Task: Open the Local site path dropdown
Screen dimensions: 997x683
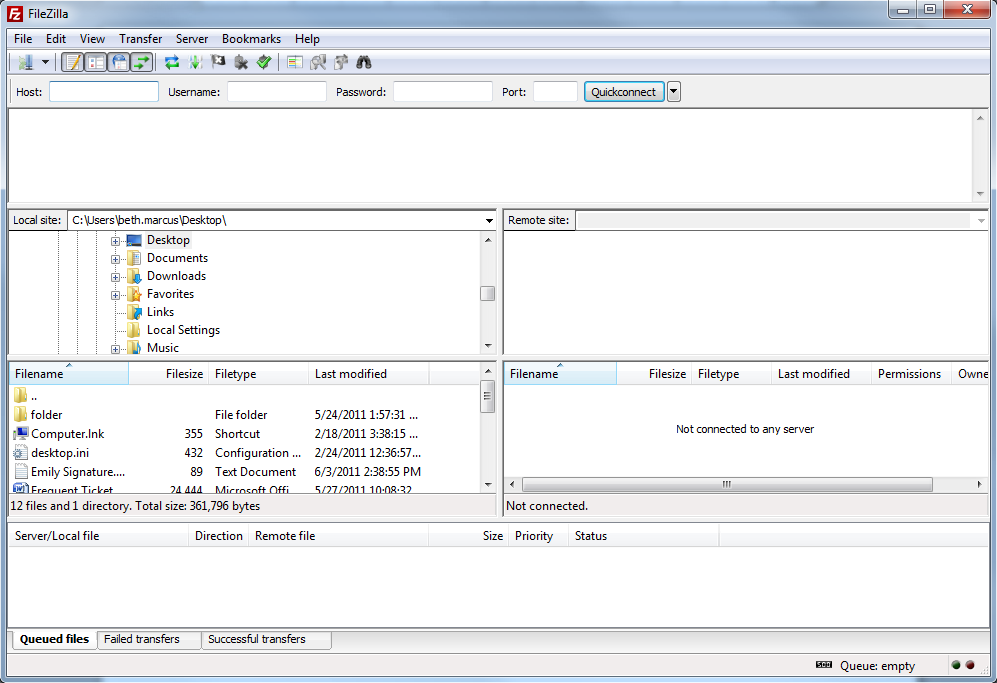Action: tap(489, 221)
